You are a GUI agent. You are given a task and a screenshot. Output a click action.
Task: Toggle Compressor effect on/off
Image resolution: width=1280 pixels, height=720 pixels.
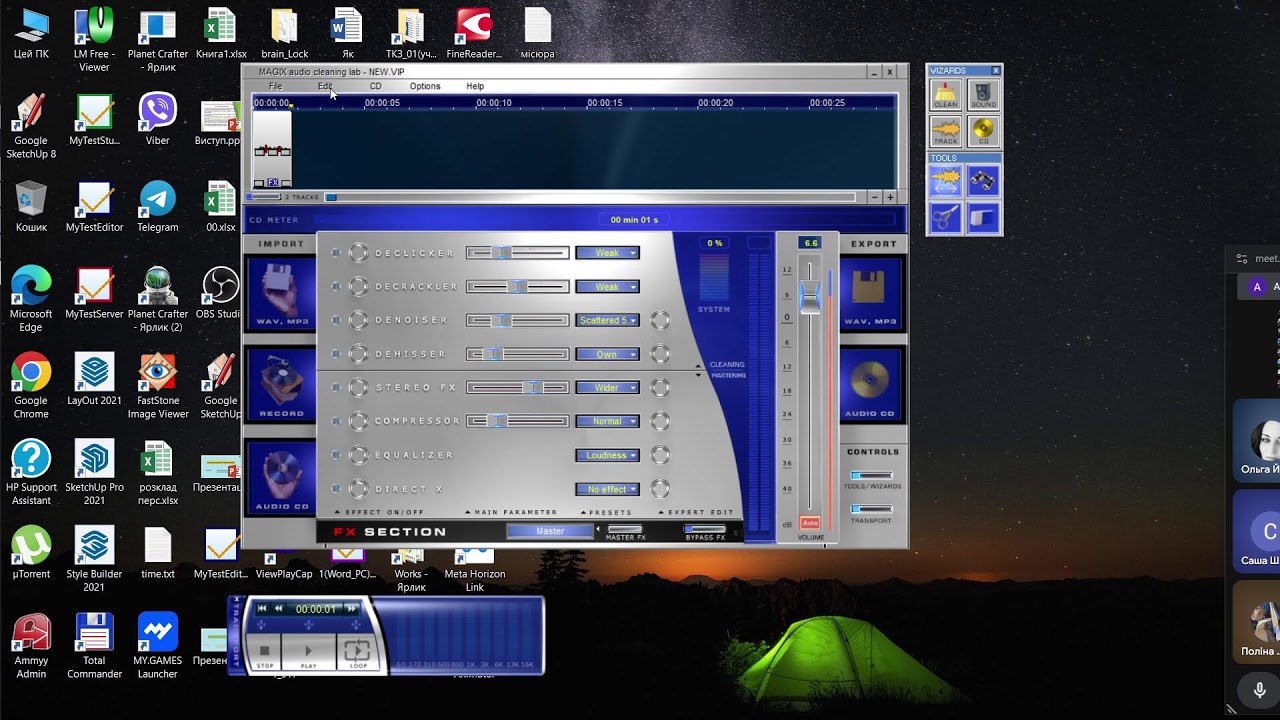357,421
